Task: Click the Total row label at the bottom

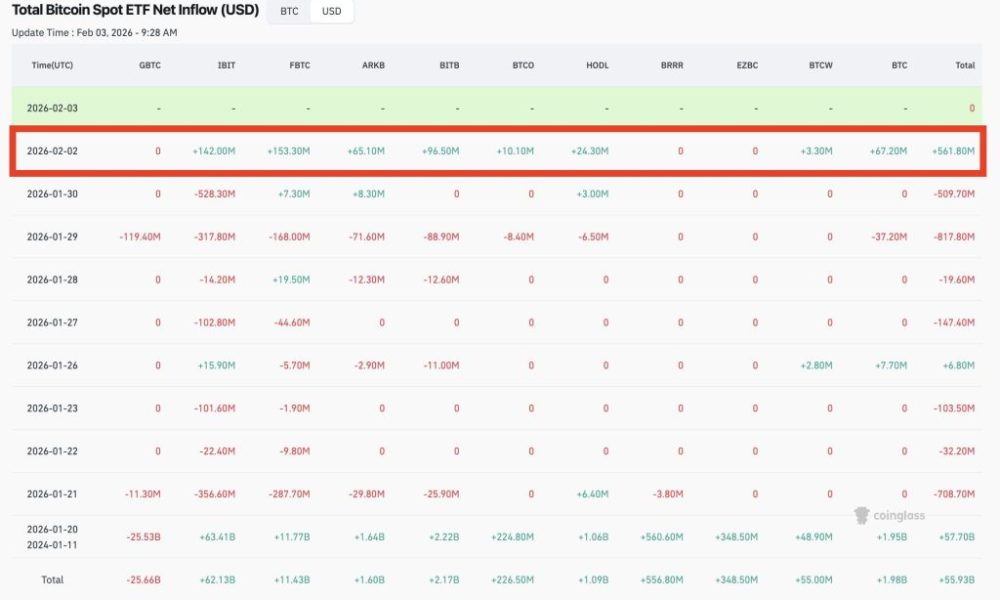Action: pyautogui.click(x=51, y=578)
